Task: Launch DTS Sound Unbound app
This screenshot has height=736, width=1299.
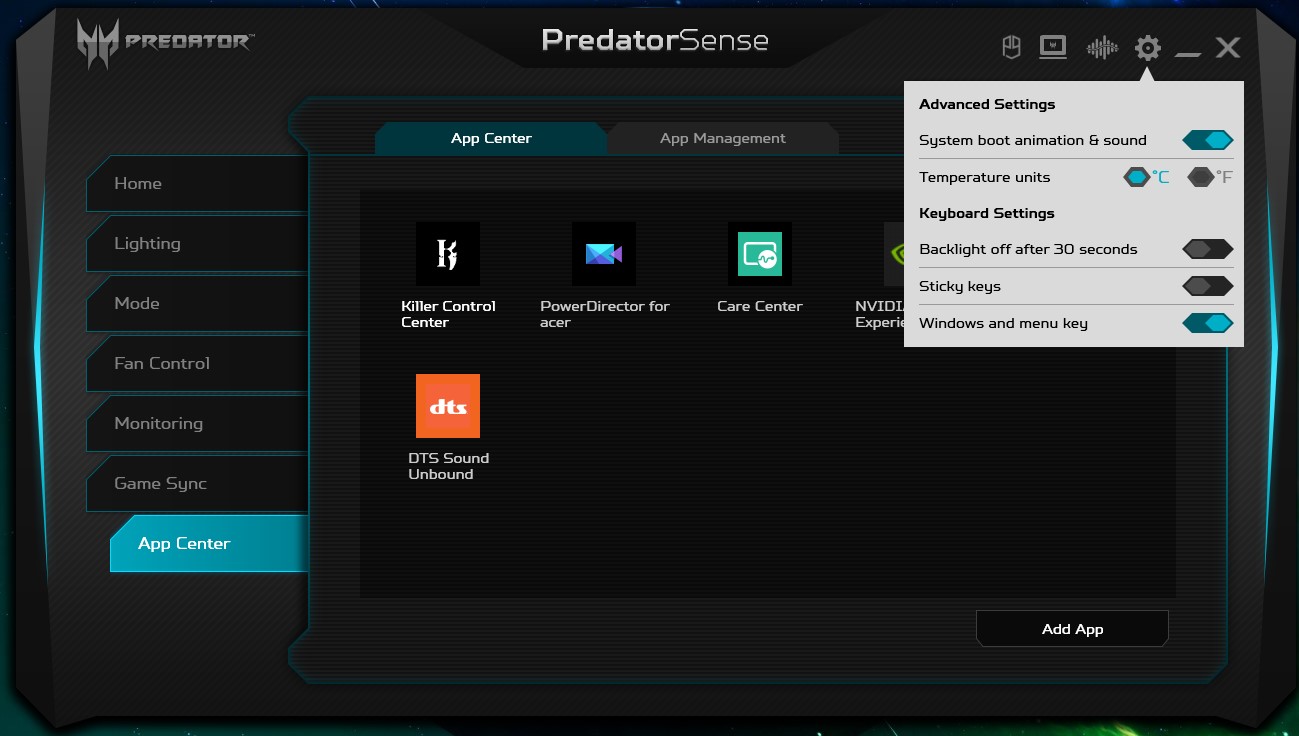Action: point(447,406)
